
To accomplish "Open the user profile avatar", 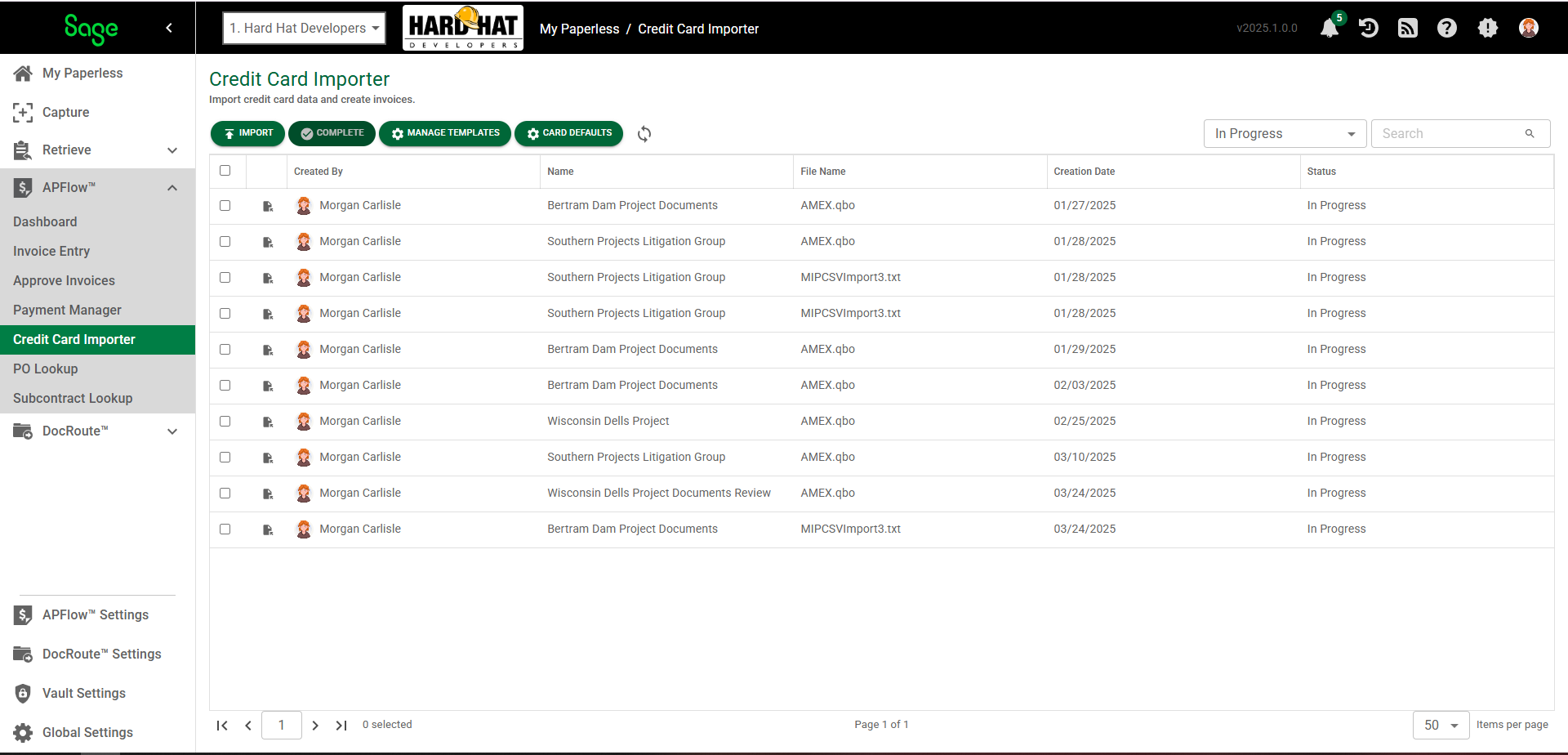I will tap(1529, 28).
